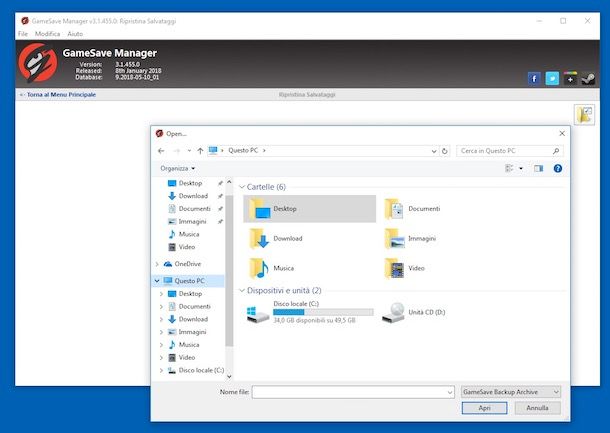Screen dimensions: 610x433
Task: Click the Twitter icon in header
Action: 552,78
